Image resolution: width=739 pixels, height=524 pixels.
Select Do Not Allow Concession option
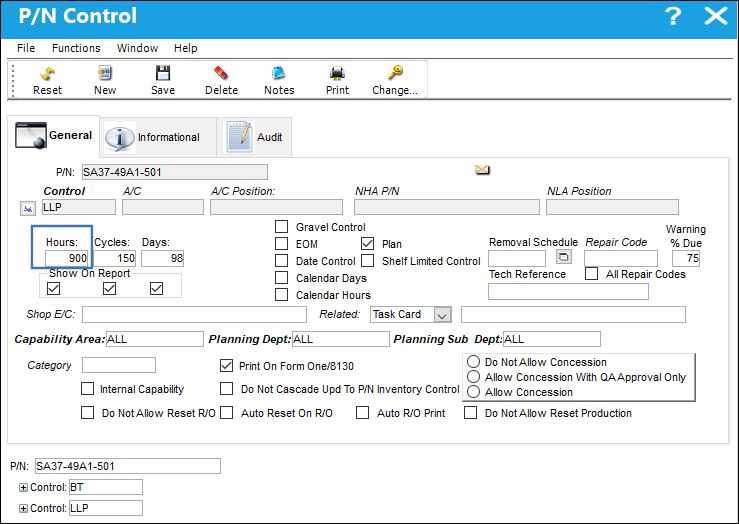pyautogui.click(x=473, y=361)
